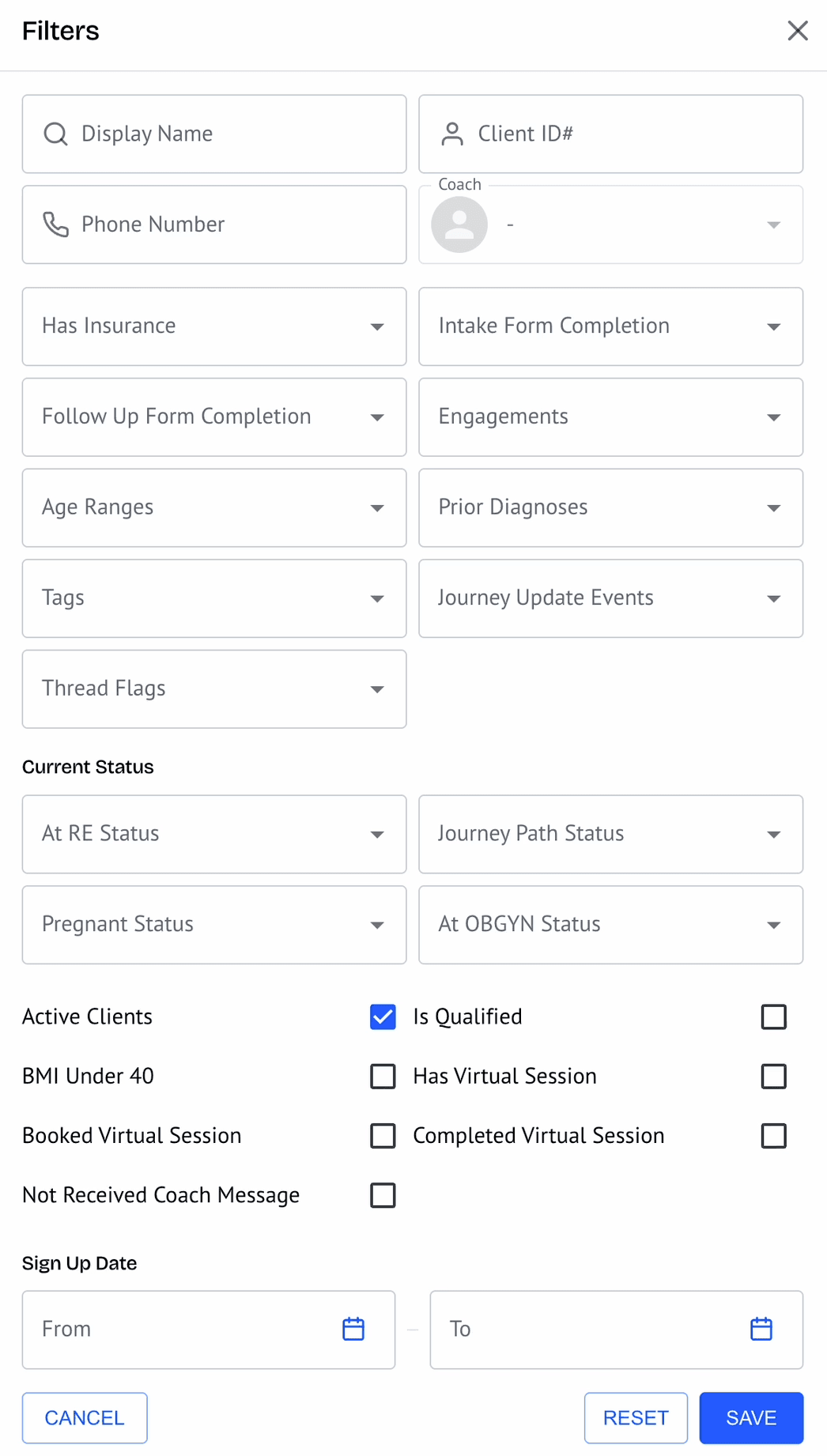Click the phone icon in Phone Number field

click(x=55, y=224)
